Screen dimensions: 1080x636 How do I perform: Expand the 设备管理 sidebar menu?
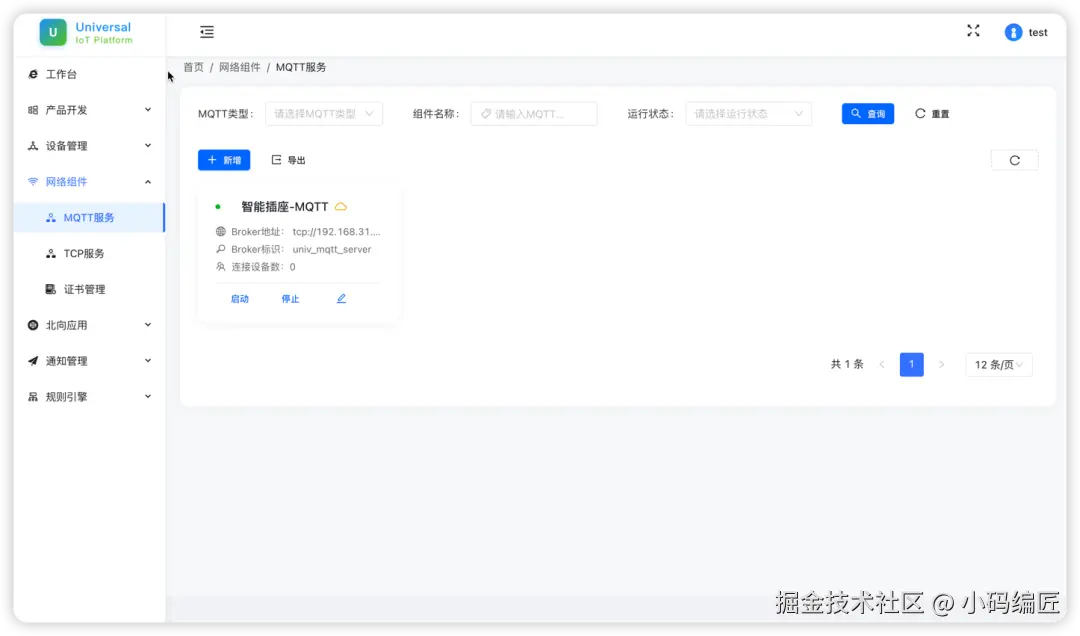[x=90, y=146]
